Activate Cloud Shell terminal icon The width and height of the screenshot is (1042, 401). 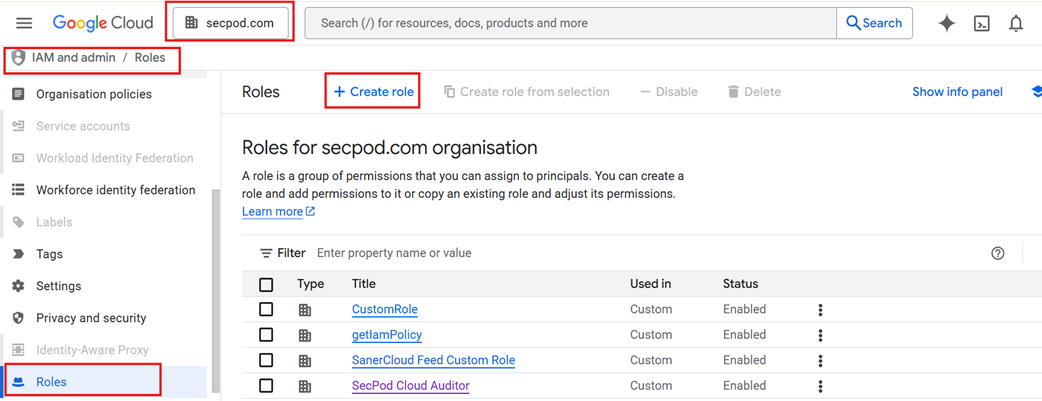coord(982,23)
